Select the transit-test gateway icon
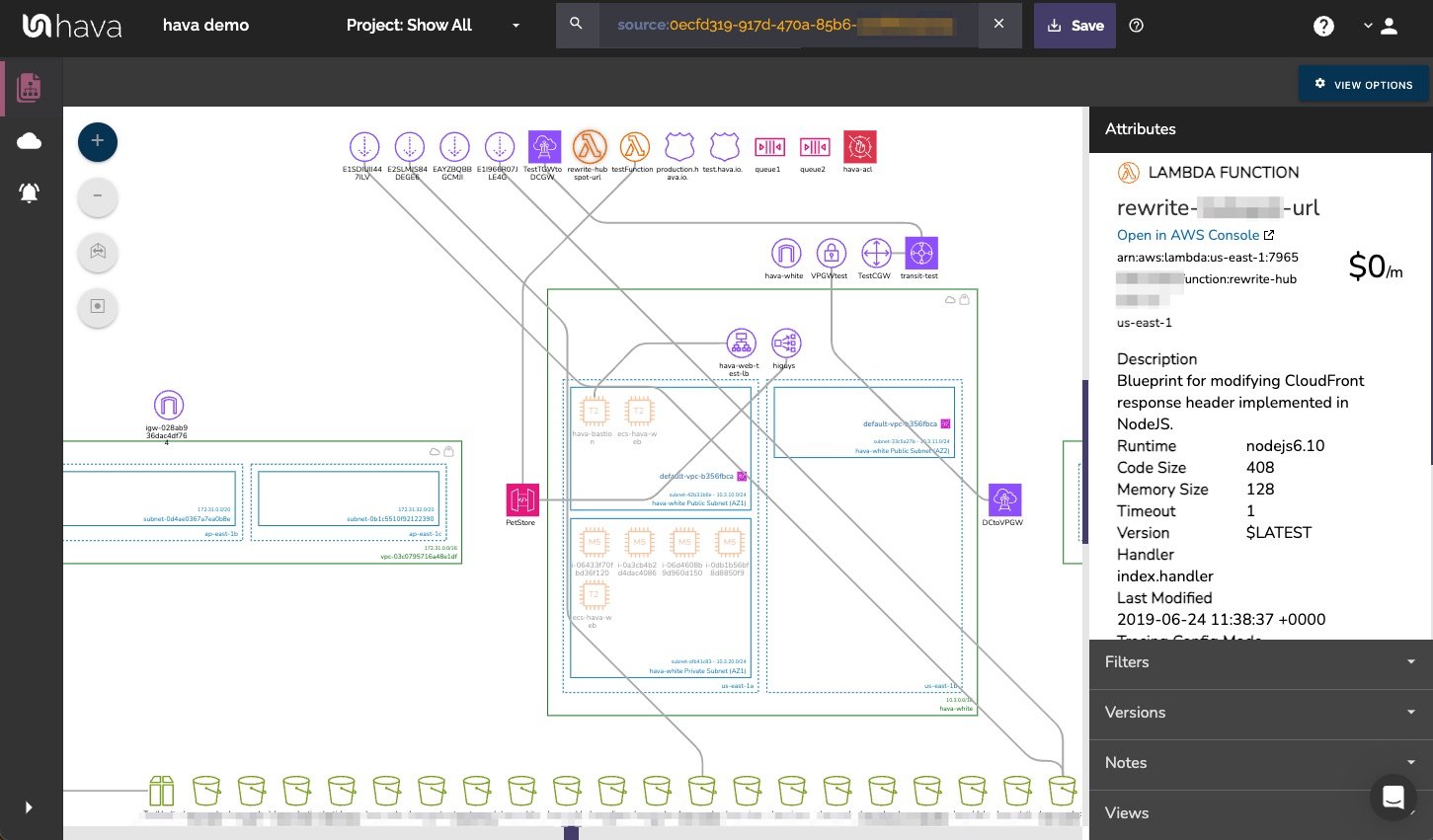The height and width of the screenshot is (840, 1433). 920,254
